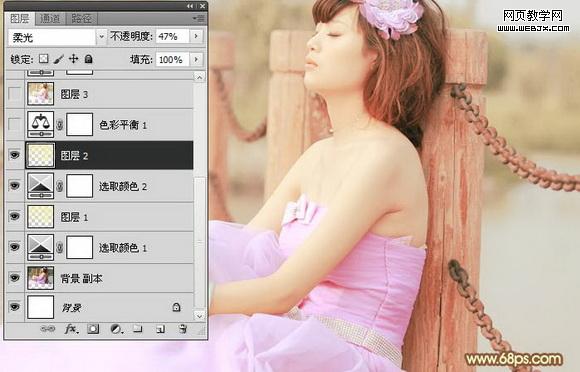Click 选取颜色 1 adjustment icon

41,247
